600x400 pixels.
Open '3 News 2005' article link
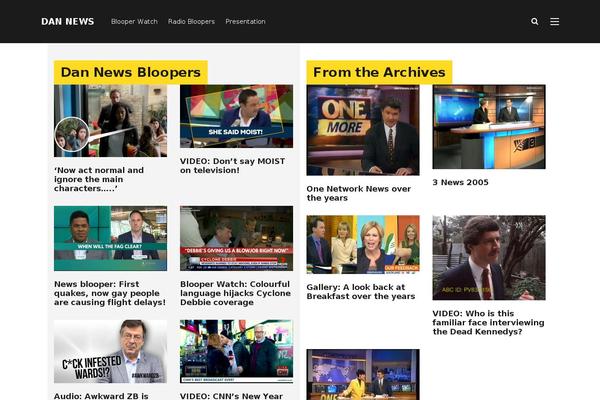click(460, 182)
